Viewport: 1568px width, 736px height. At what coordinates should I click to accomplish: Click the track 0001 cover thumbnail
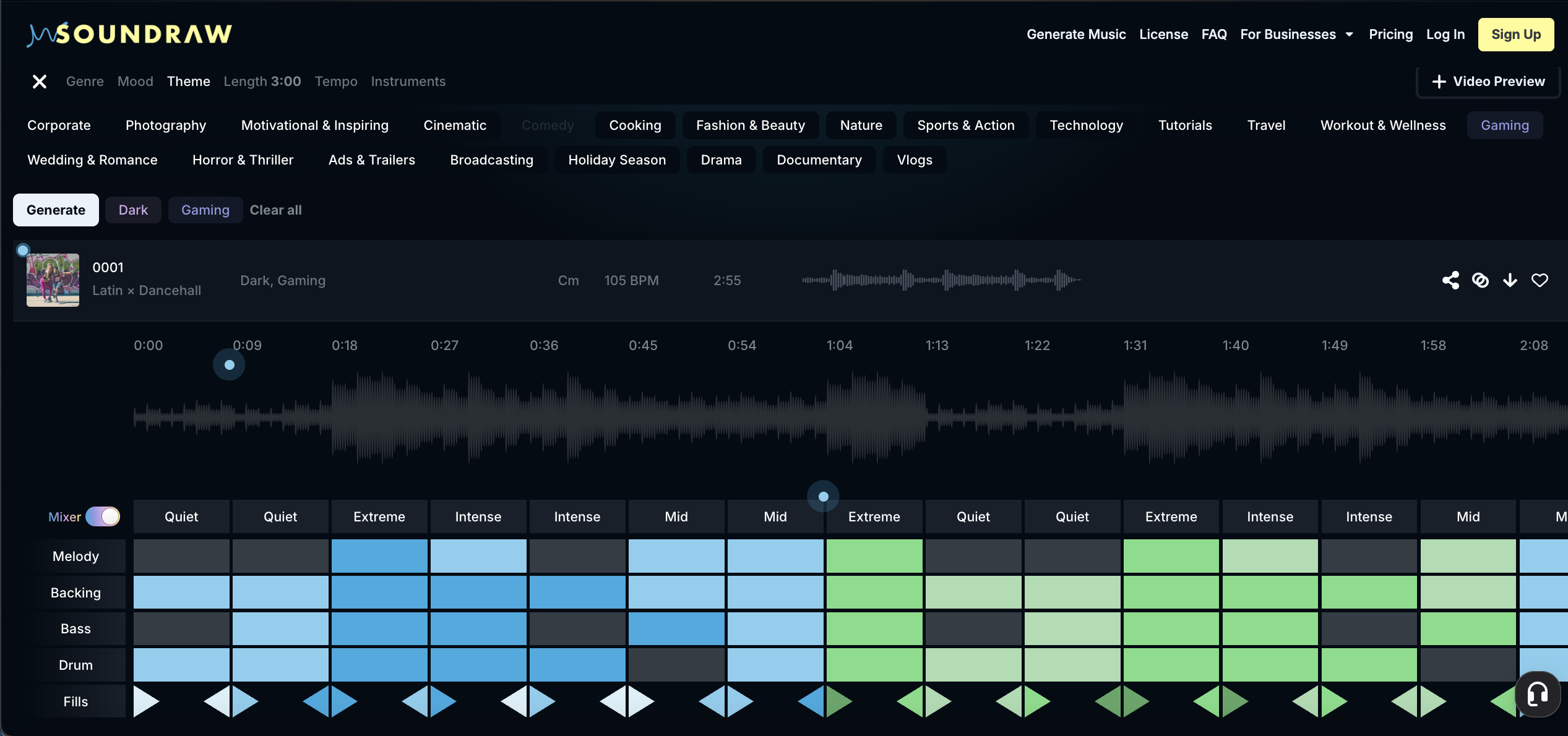(x=53, y=280)
